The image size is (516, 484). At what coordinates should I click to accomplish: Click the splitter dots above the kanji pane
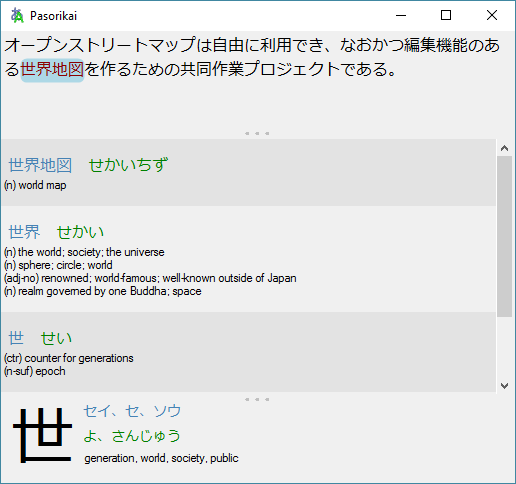[257, 399]
